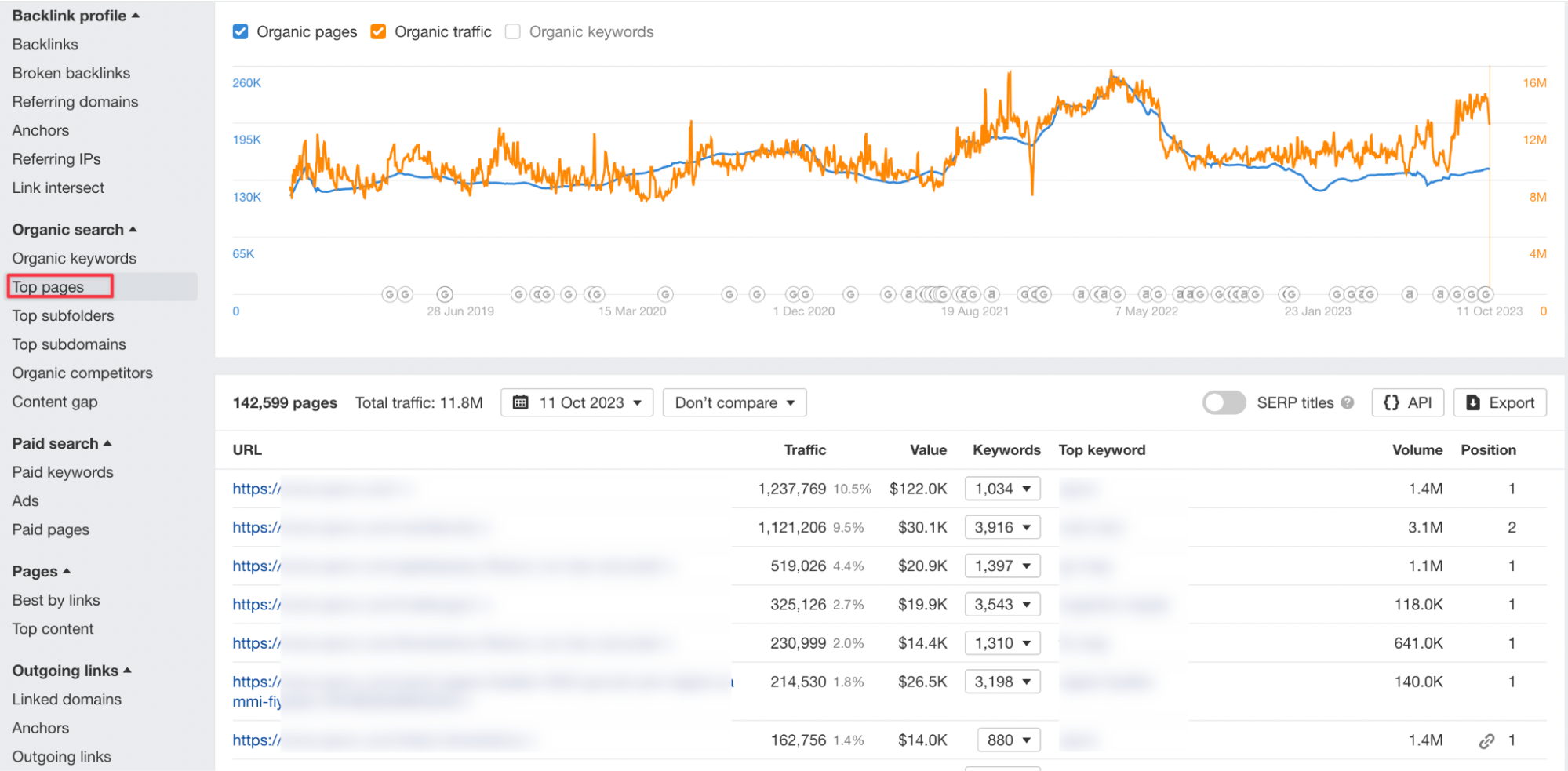Enable the Organic keywords checkbox
The width and height of the screenshot is (1568, 771).
coord(513,31)
